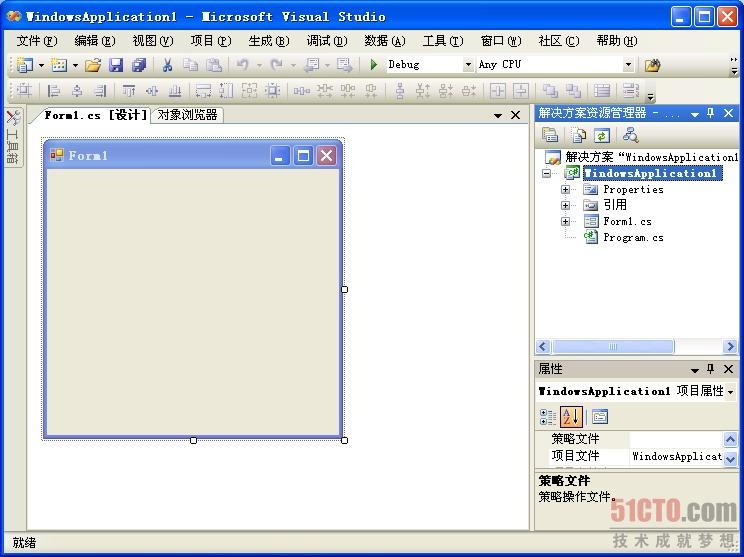Click the find-in-files folder icon after Any CPU
Viewport: 744px width, 557px height.
coord(652,65)
